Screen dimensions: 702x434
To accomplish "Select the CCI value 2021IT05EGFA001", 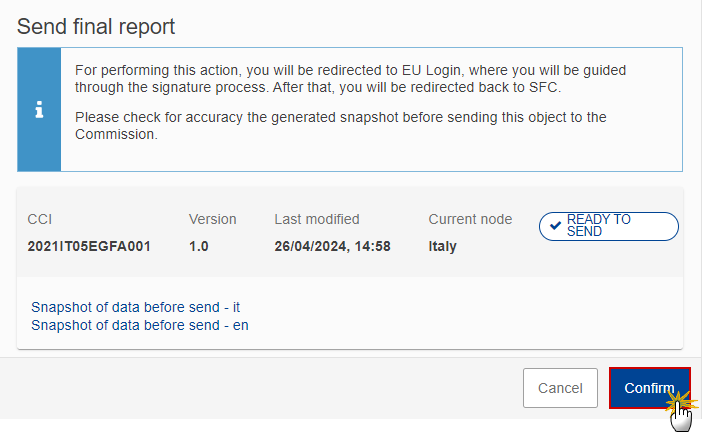I will (89, 246).
